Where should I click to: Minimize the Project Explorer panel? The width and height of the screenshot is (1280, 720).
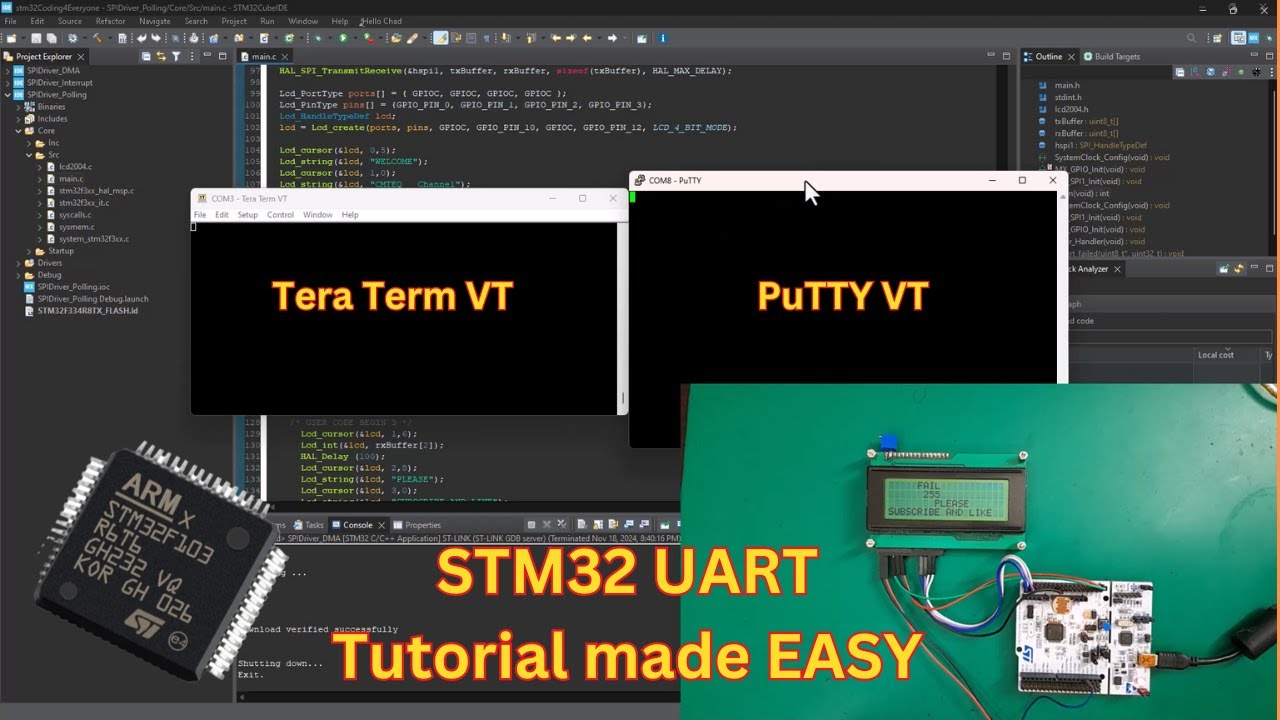207,55
